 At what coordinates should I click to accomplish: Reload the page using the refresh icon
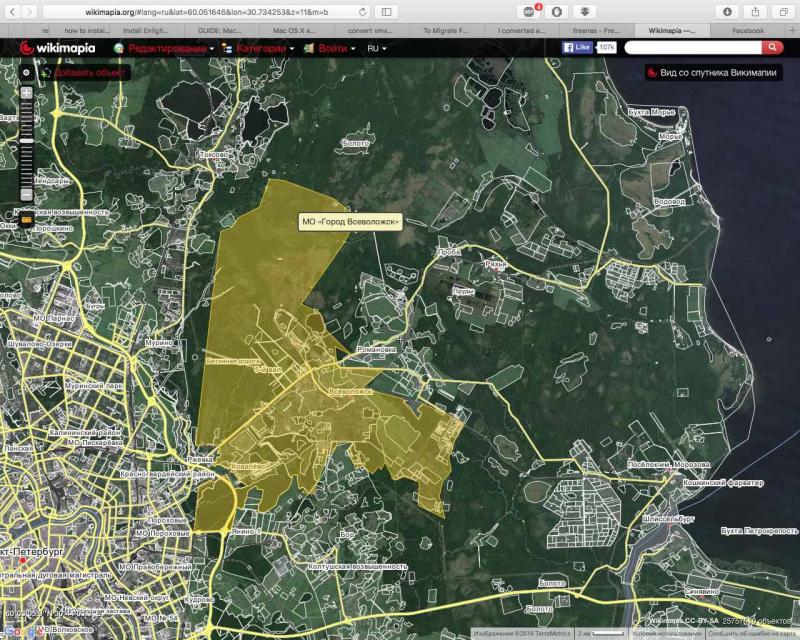coord(363,12)
